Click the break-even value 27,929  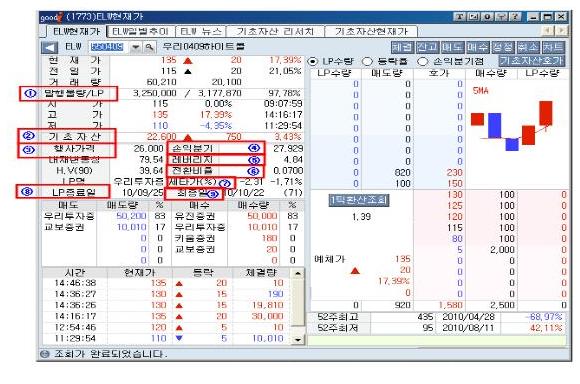coord(288,149)
